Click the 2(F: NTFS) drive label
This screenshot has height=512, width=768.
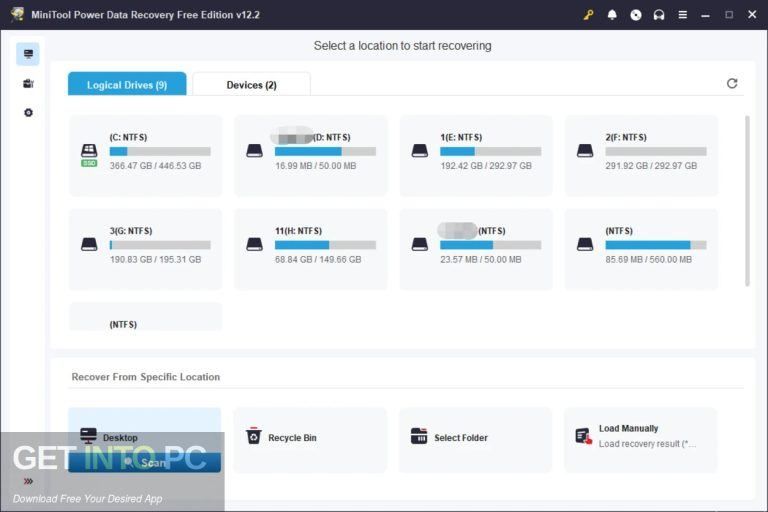pos(625,137)
